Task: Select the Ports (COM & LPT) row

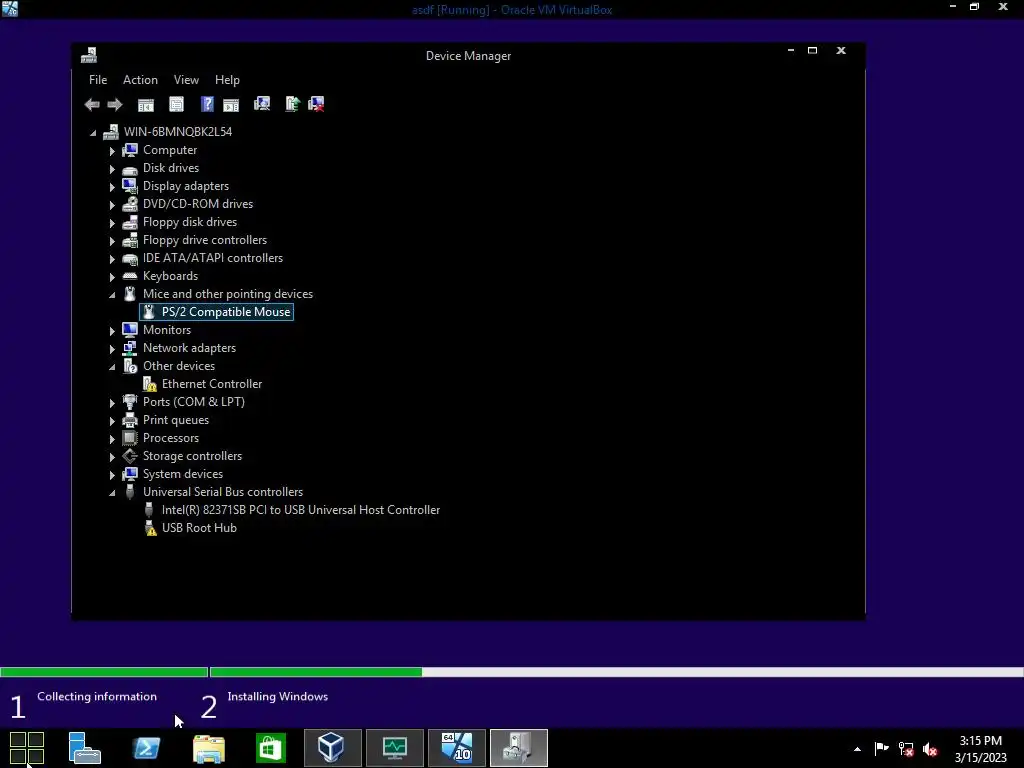Action: coord(194,402)
